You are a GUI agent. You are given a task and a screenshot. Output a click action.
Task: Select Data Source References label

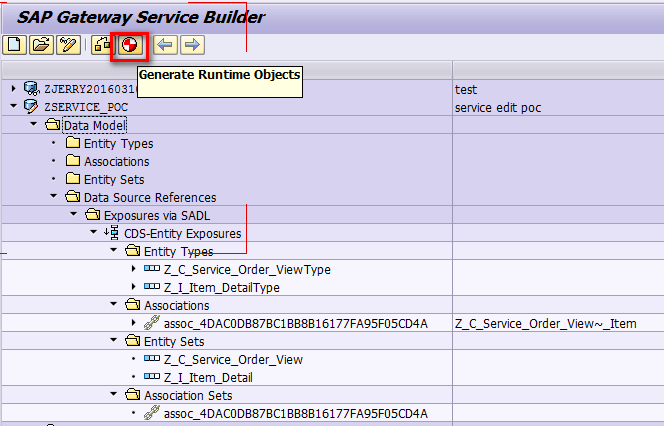click(x=150, y=198)
